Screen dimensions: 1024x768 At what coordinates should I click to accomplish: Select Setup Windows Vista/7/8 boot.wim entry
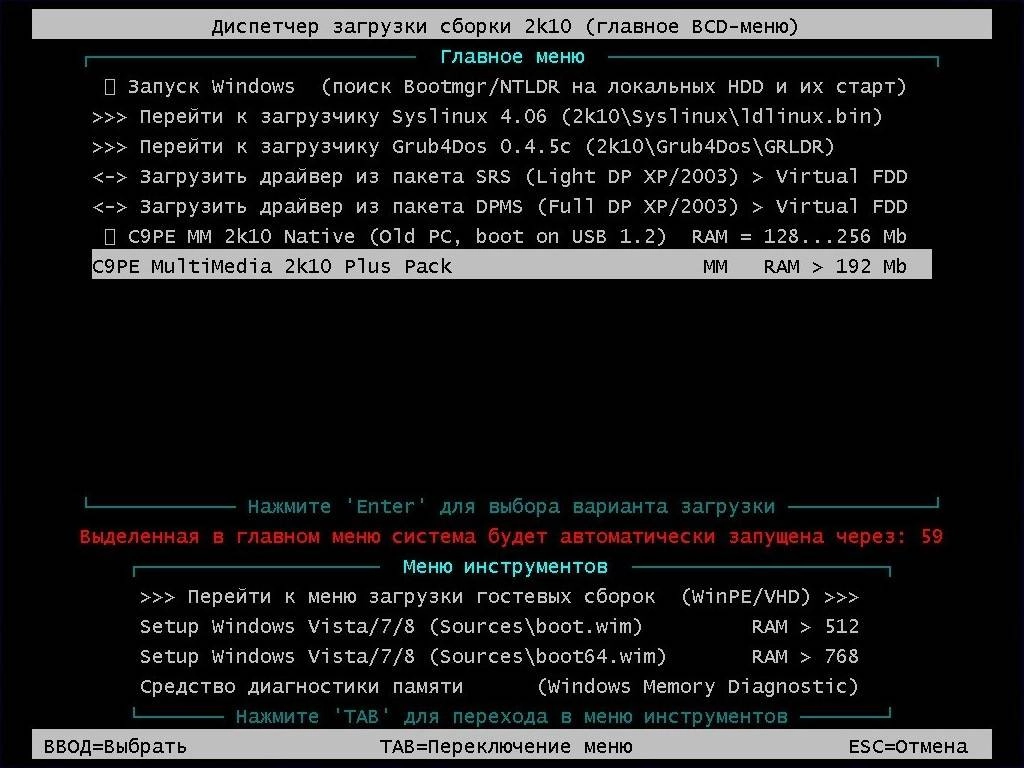499,627
